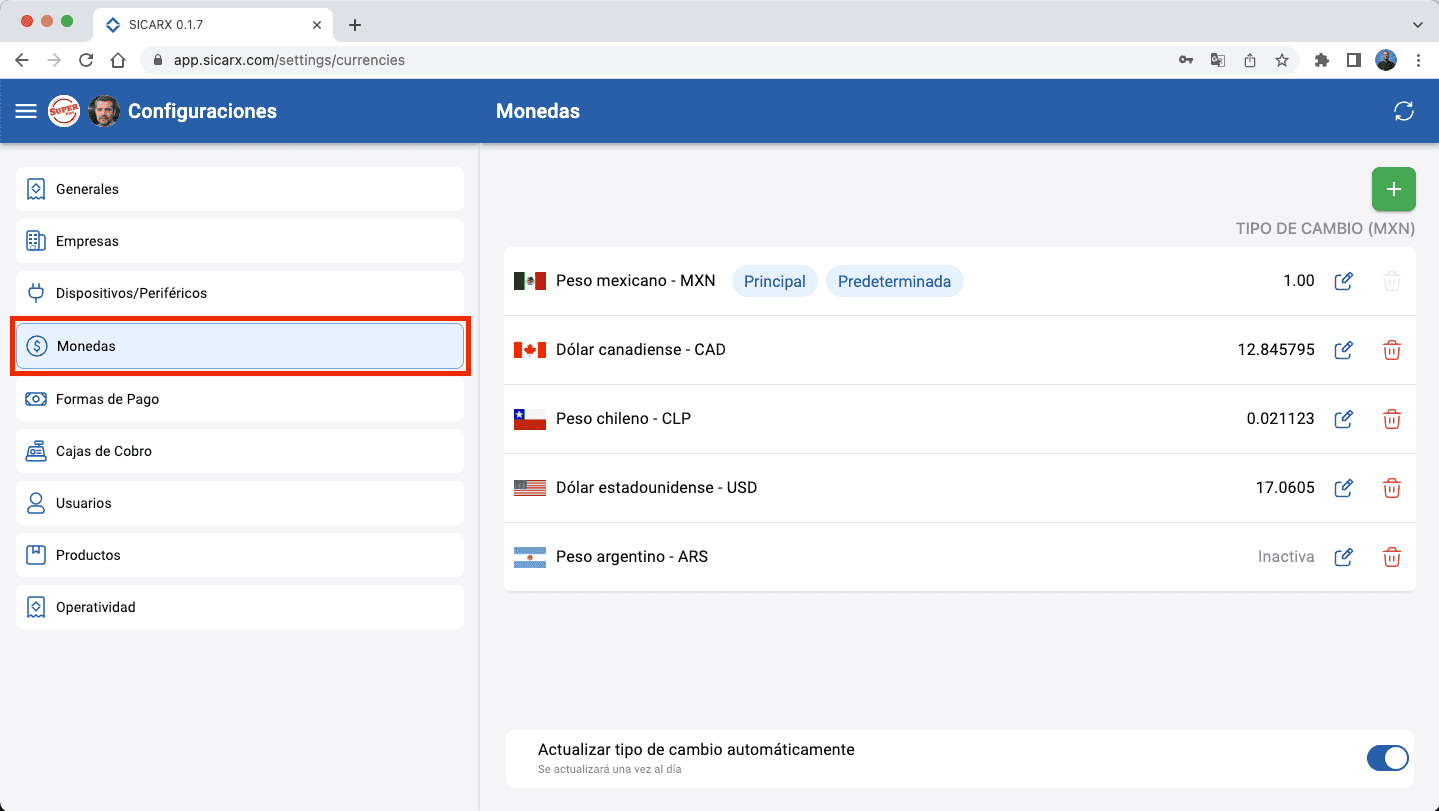This screenshot has height=811, width=1439.
Task: Edit the Peso mexicano currency
Action: tap(1344, 281)
